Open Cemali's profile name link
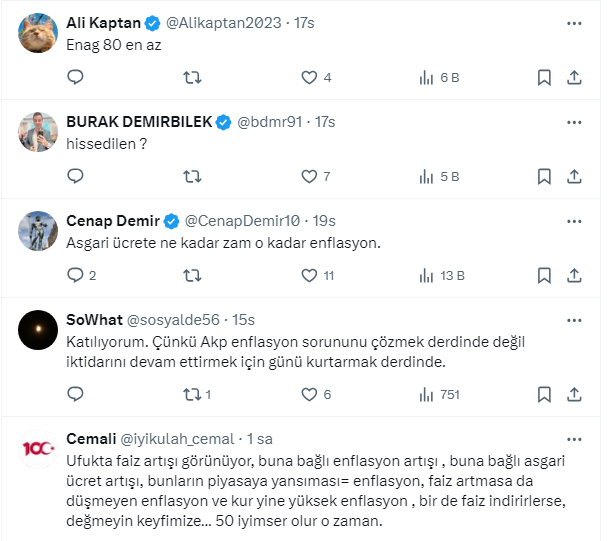 pos(92,438)
